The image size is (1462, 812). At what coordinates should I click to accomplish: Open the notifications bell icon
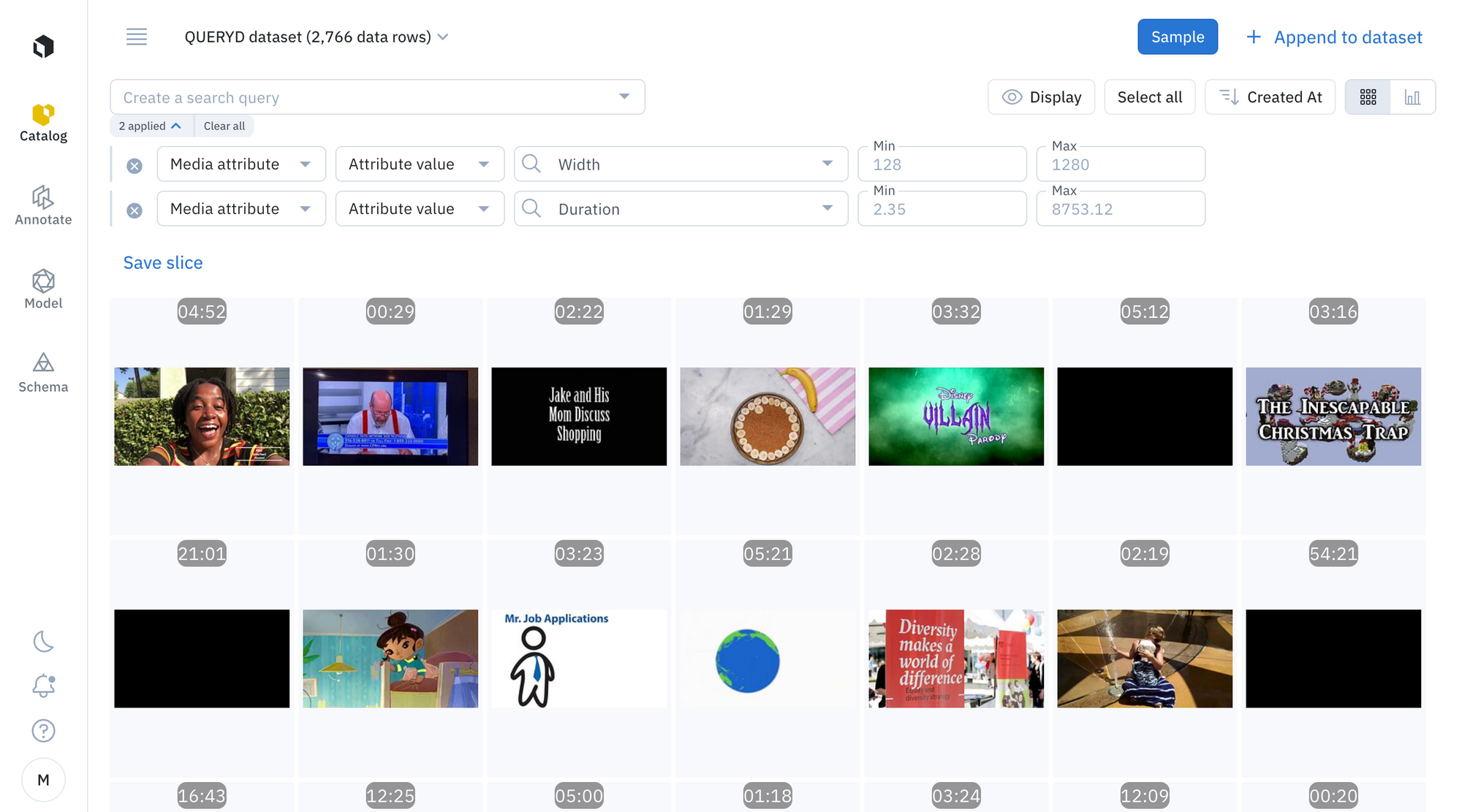(43, 686)
